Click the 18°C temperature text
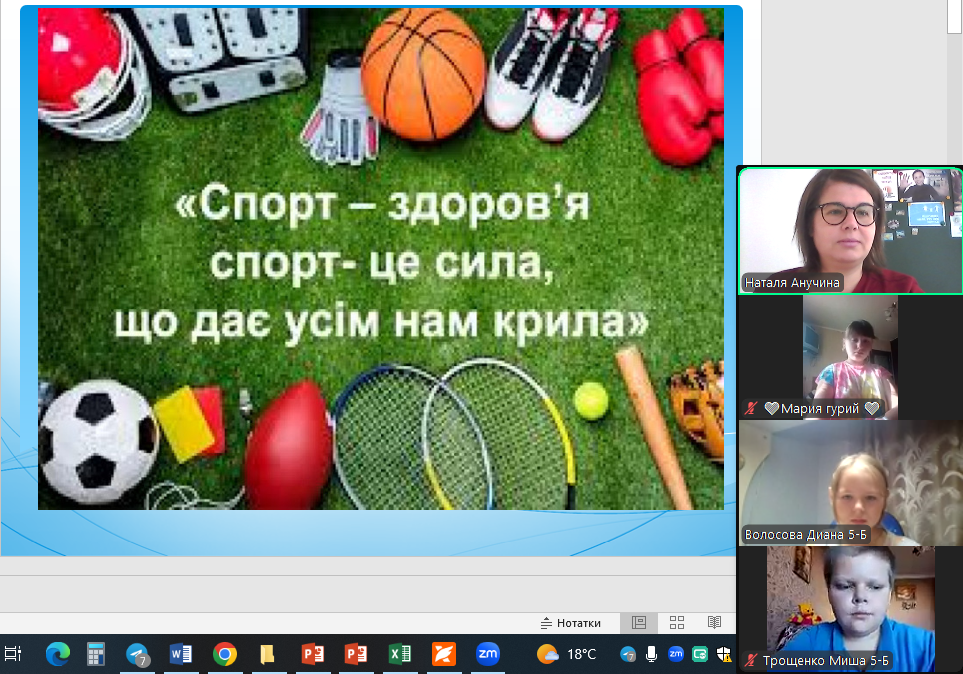The image size is (963, 674). (581, 654)
